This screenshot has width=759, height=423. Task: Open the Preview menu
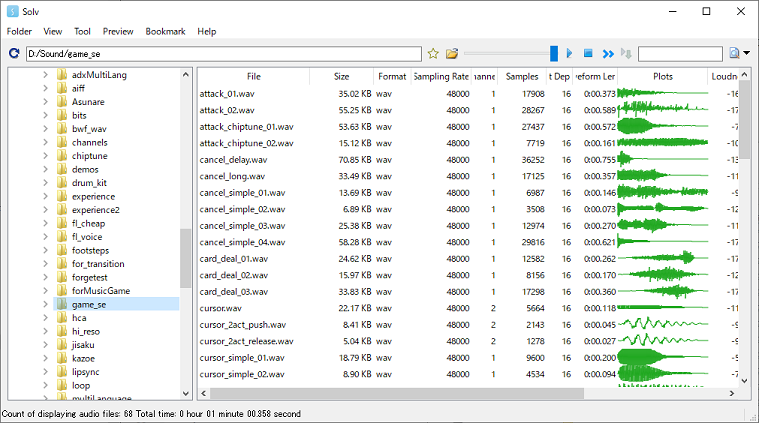coord(118,31)
